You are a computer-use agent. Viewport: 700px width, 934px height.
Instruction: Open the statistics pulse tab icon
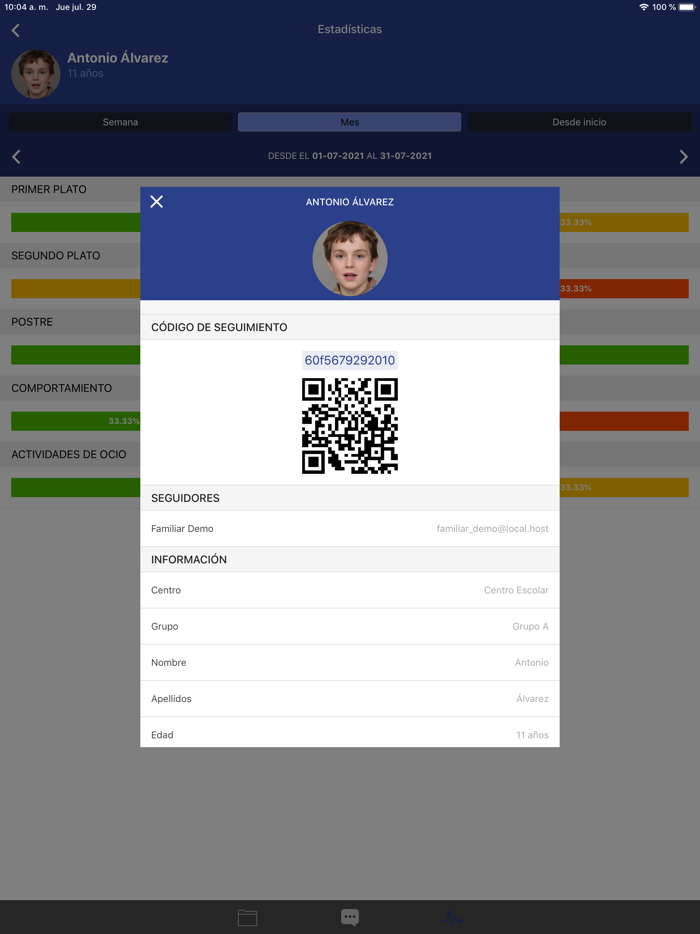(x=452, y=917)
